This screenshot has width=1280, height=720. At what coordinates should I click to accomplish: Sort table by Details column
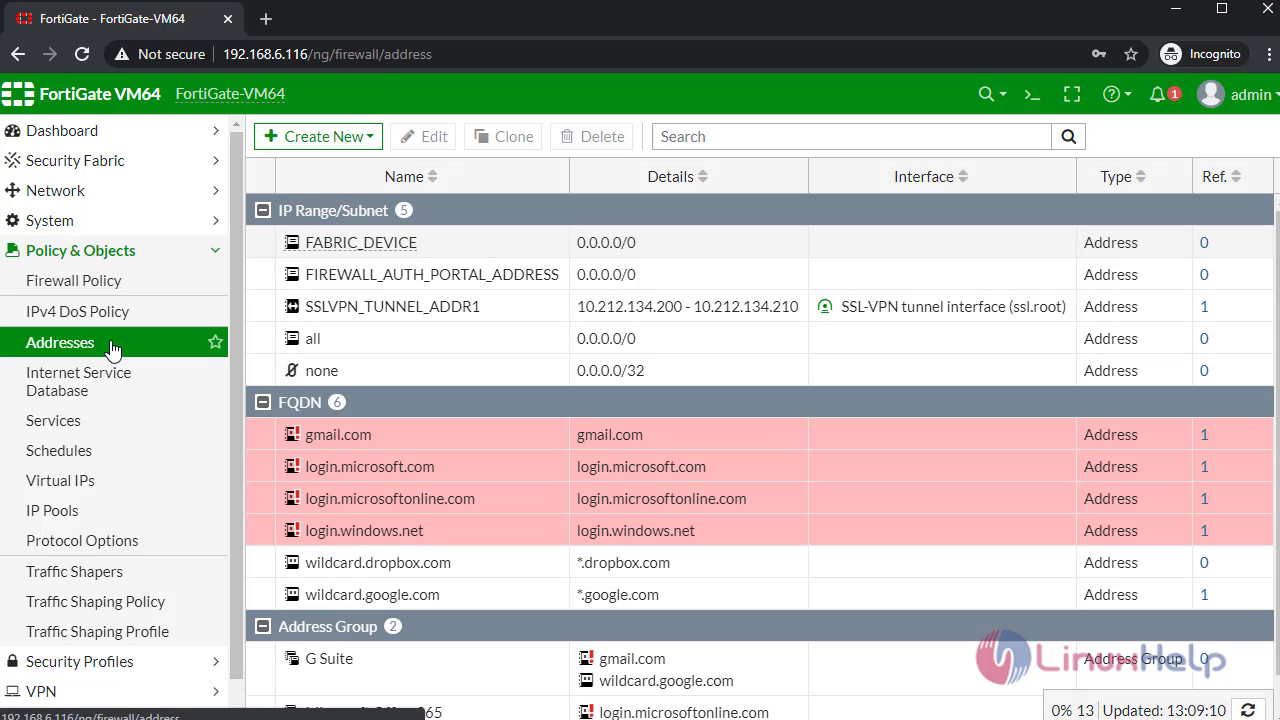tap(677, 176)
